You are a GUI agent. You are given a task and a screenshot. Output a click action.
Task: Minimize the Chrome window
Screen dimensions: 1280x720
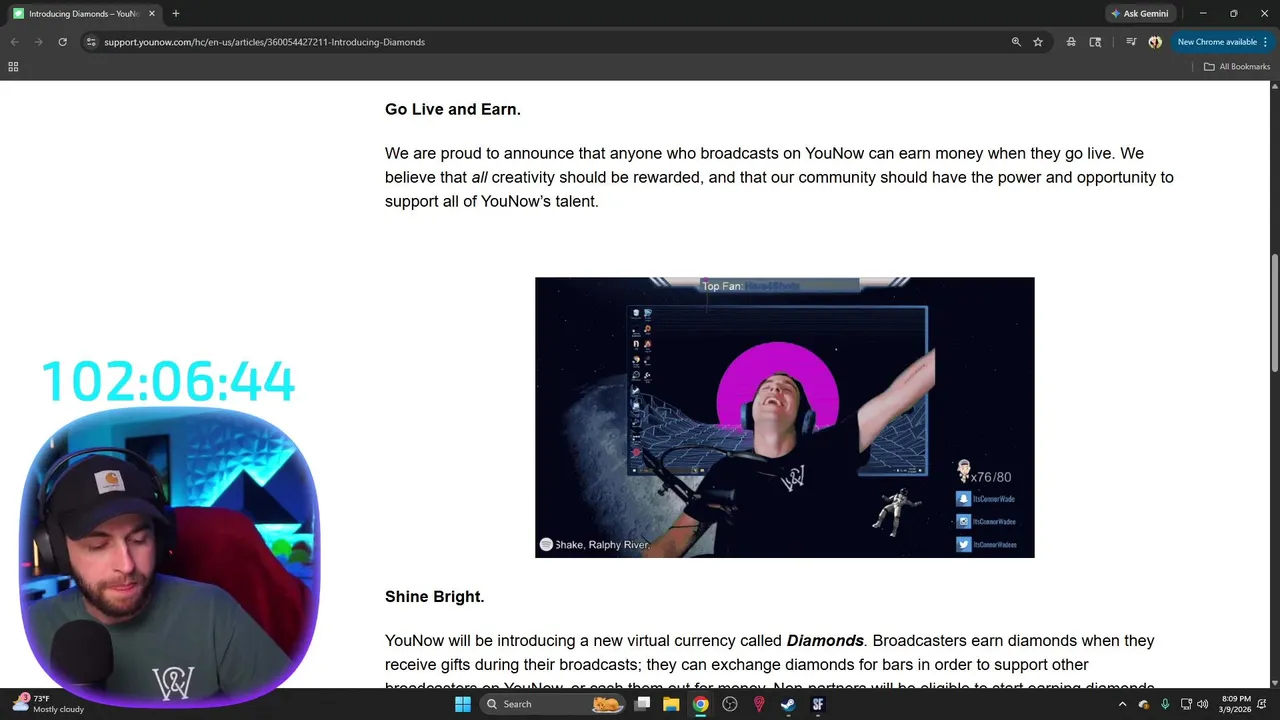[1203, 14]
